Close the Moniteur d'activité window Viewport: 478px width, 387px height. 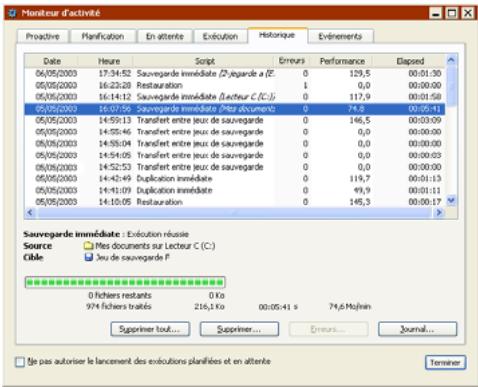pos(468,13)
